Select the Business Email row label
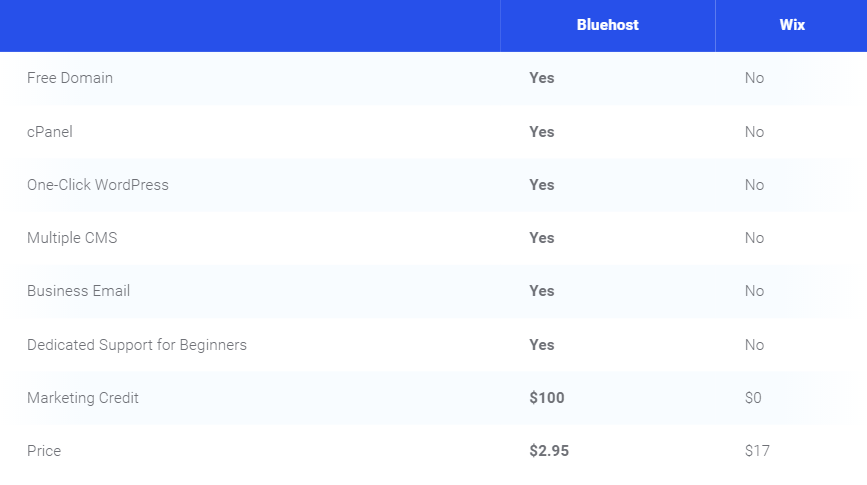 (x=79, y=291)
